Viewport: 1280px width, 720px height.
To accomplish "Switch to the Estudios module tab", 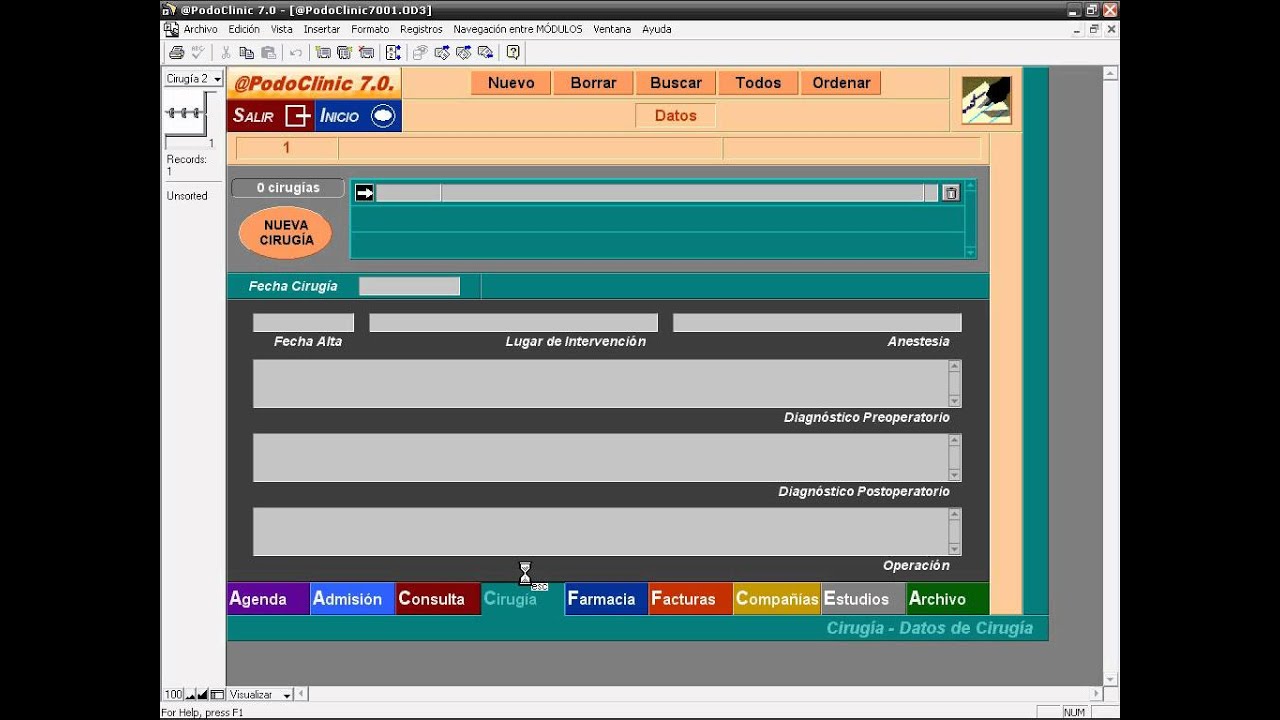I will [863, 599].
